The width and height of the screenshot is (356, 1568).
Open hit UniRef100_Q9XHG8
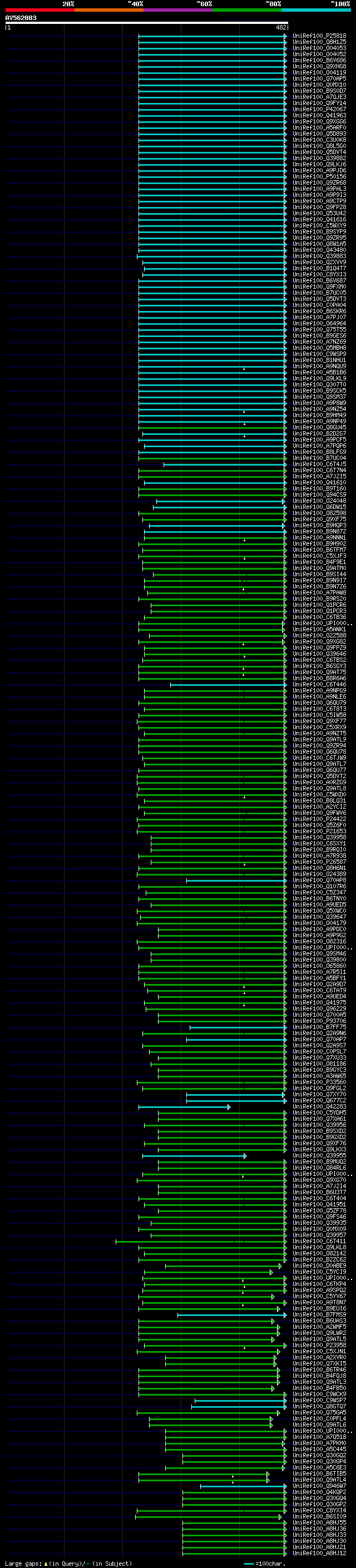[x=319, y=66]
